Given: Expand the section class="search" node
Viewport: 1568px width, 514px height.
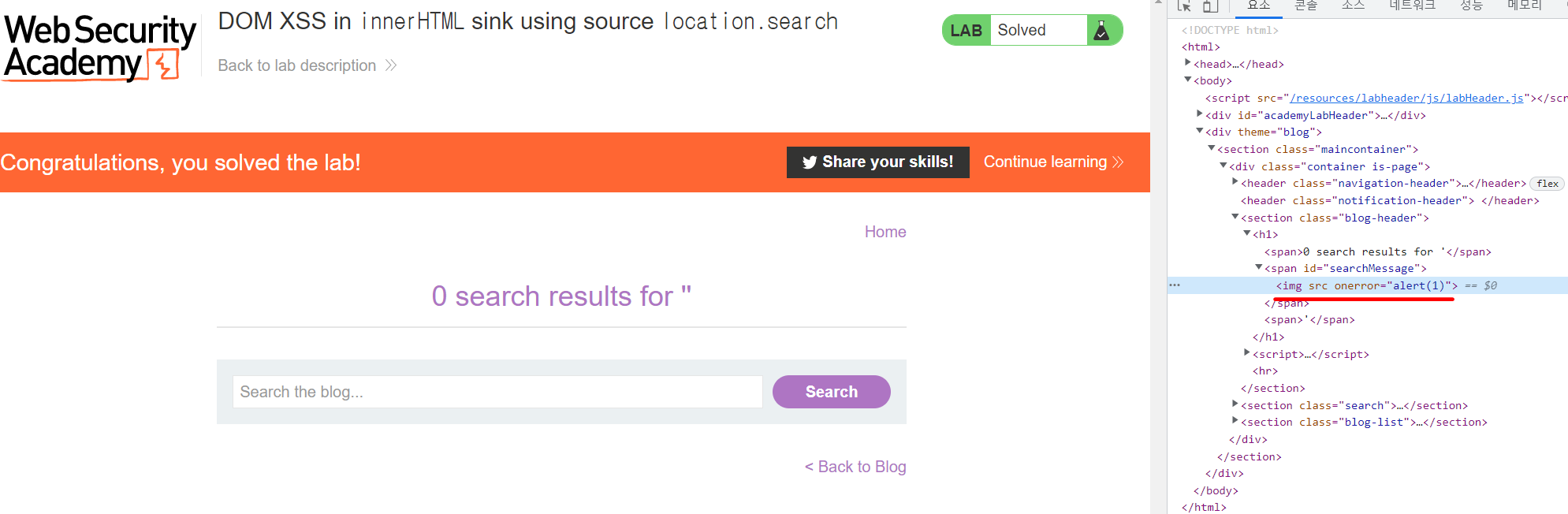Looking at the screenshot, I should point(1235,404).
